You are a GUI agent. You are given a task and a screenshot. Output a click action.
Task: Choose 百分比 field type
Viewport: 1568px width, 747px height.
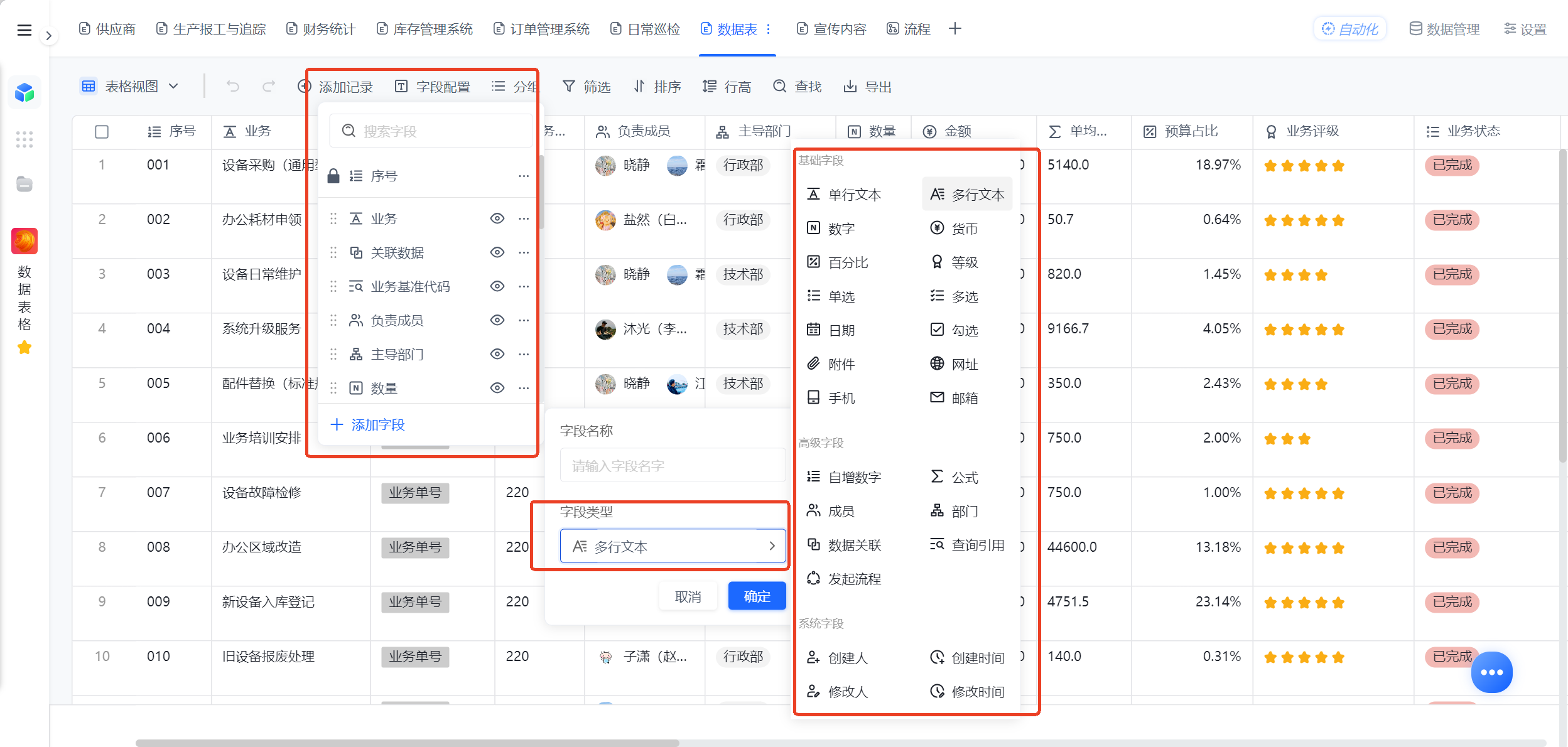point(838,262)
